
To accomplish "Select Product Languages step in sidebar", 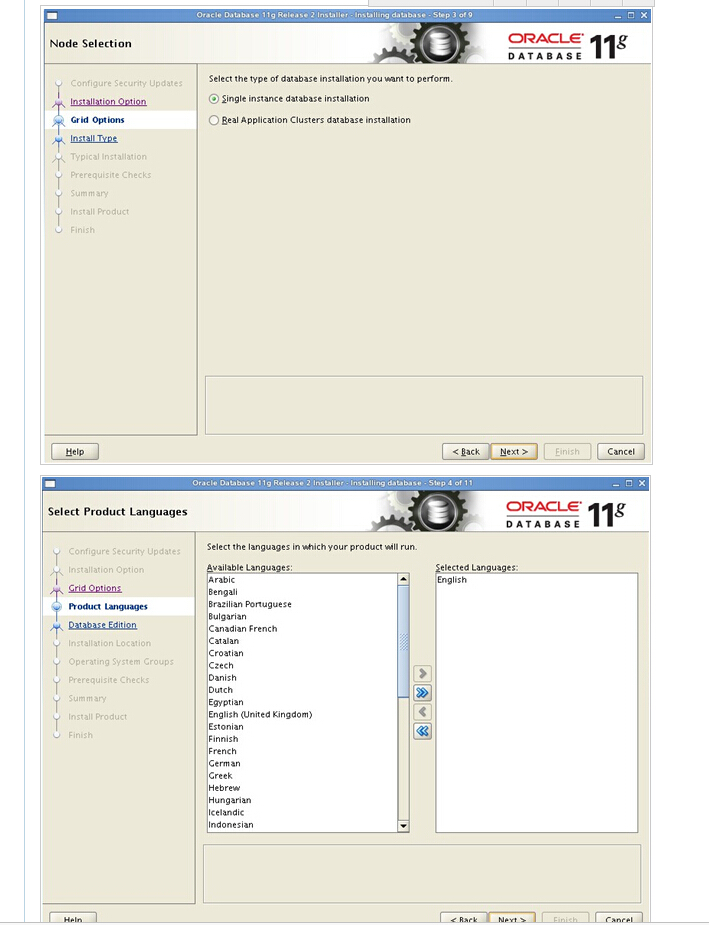I will [x=108, y=606].
